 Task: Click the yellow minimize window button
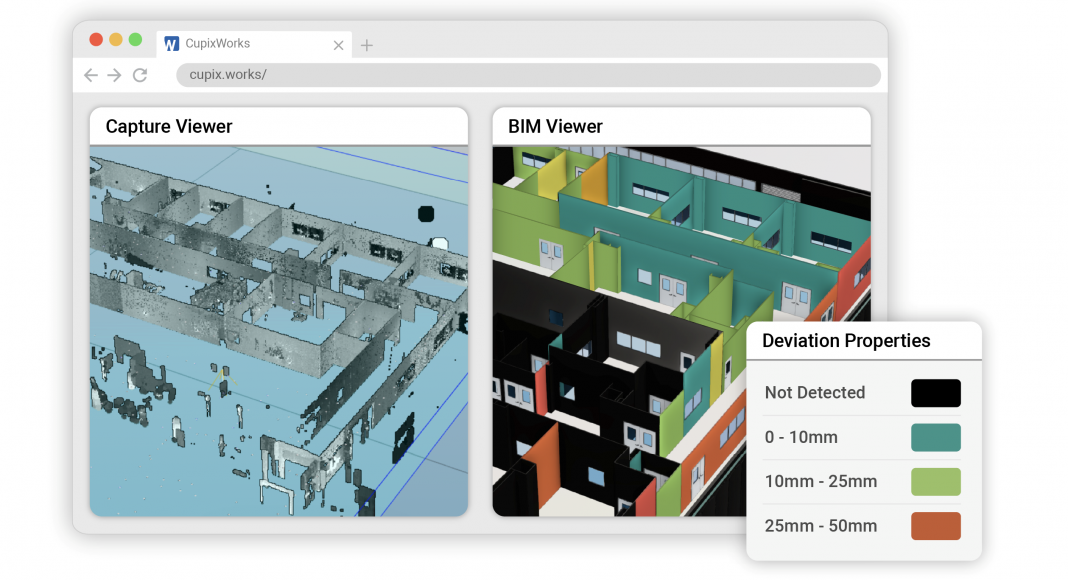click(x=116, y=40)
